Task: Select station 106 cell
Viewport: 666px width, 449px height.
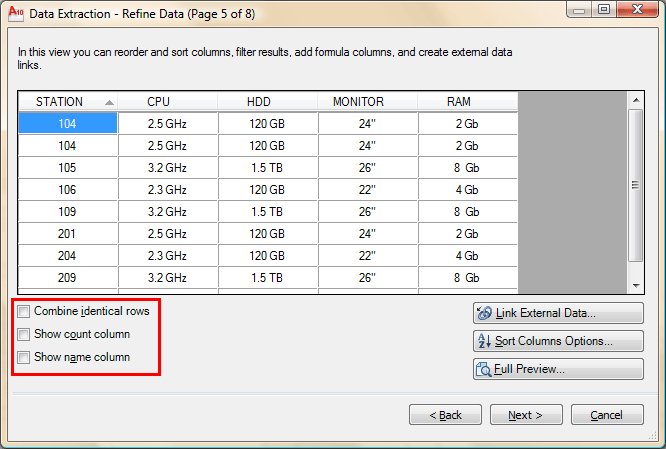Action: (x=68, y=190)
